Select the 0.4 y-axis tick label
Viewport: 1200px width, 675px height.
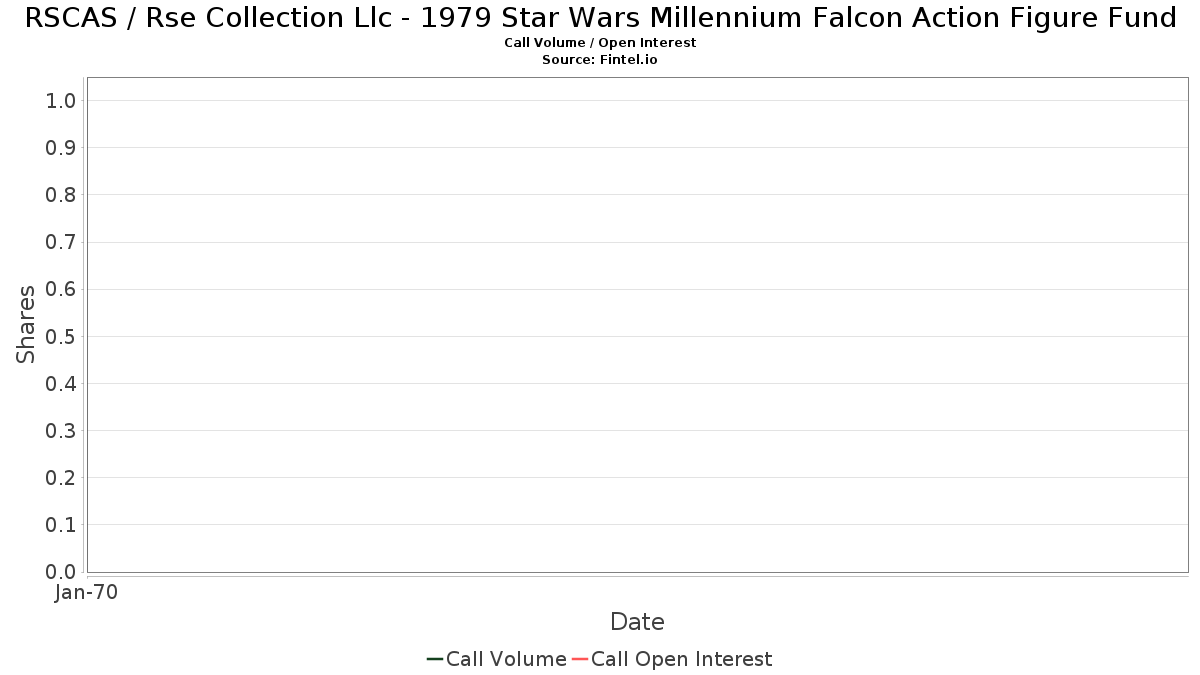click(61, 384)
